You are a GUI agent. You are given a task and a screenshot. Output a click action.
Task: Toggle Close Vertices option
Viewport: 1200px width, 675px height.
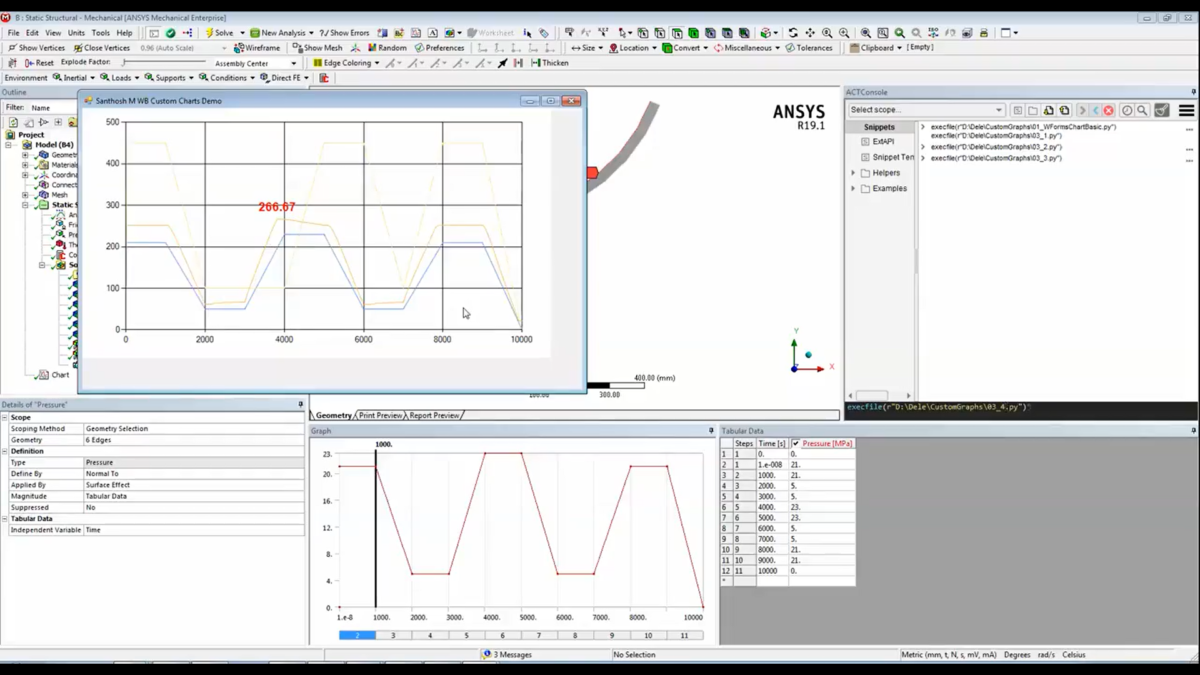click(102, 48)
